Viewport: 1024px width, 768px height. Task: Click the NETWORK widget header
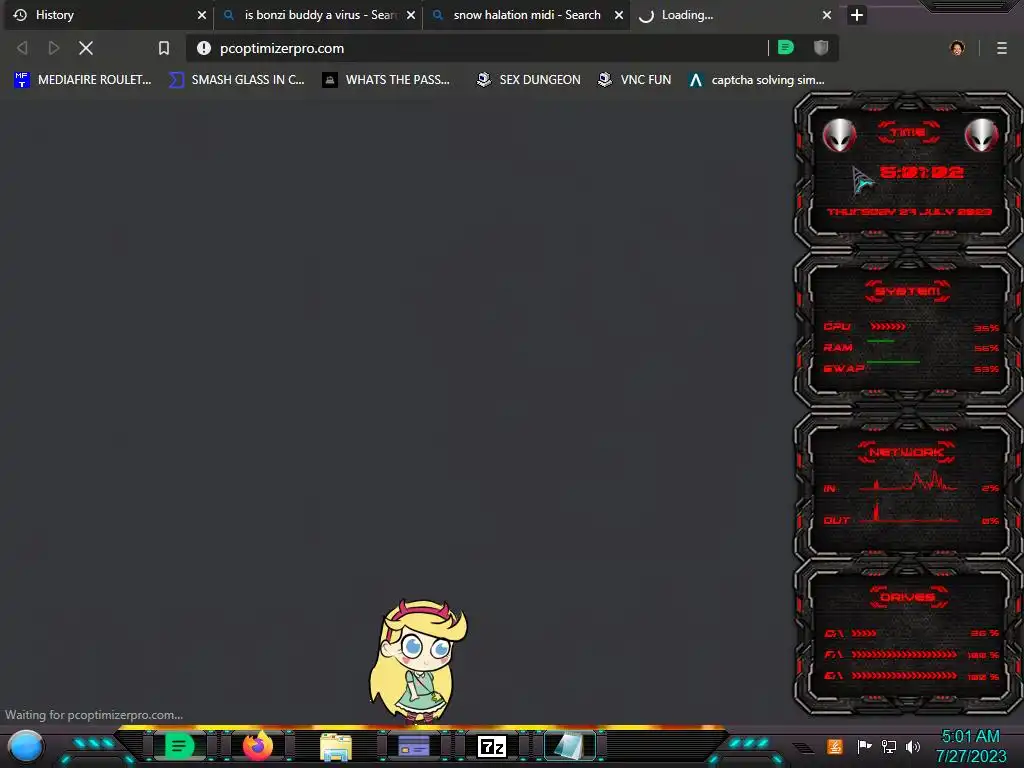[907, 452]
